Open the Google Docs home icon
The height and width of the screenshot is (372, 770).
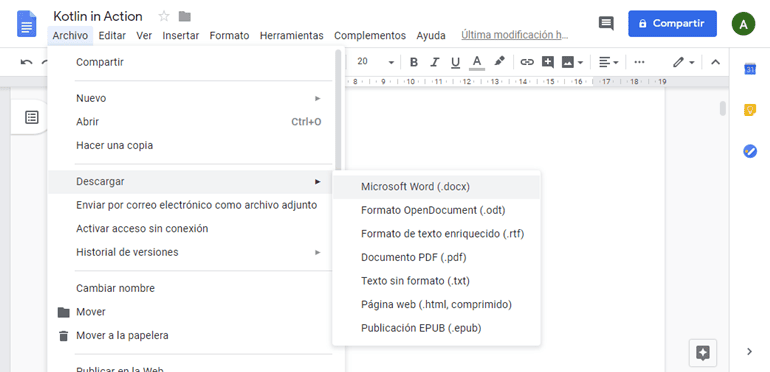click(x=27, y=24)
